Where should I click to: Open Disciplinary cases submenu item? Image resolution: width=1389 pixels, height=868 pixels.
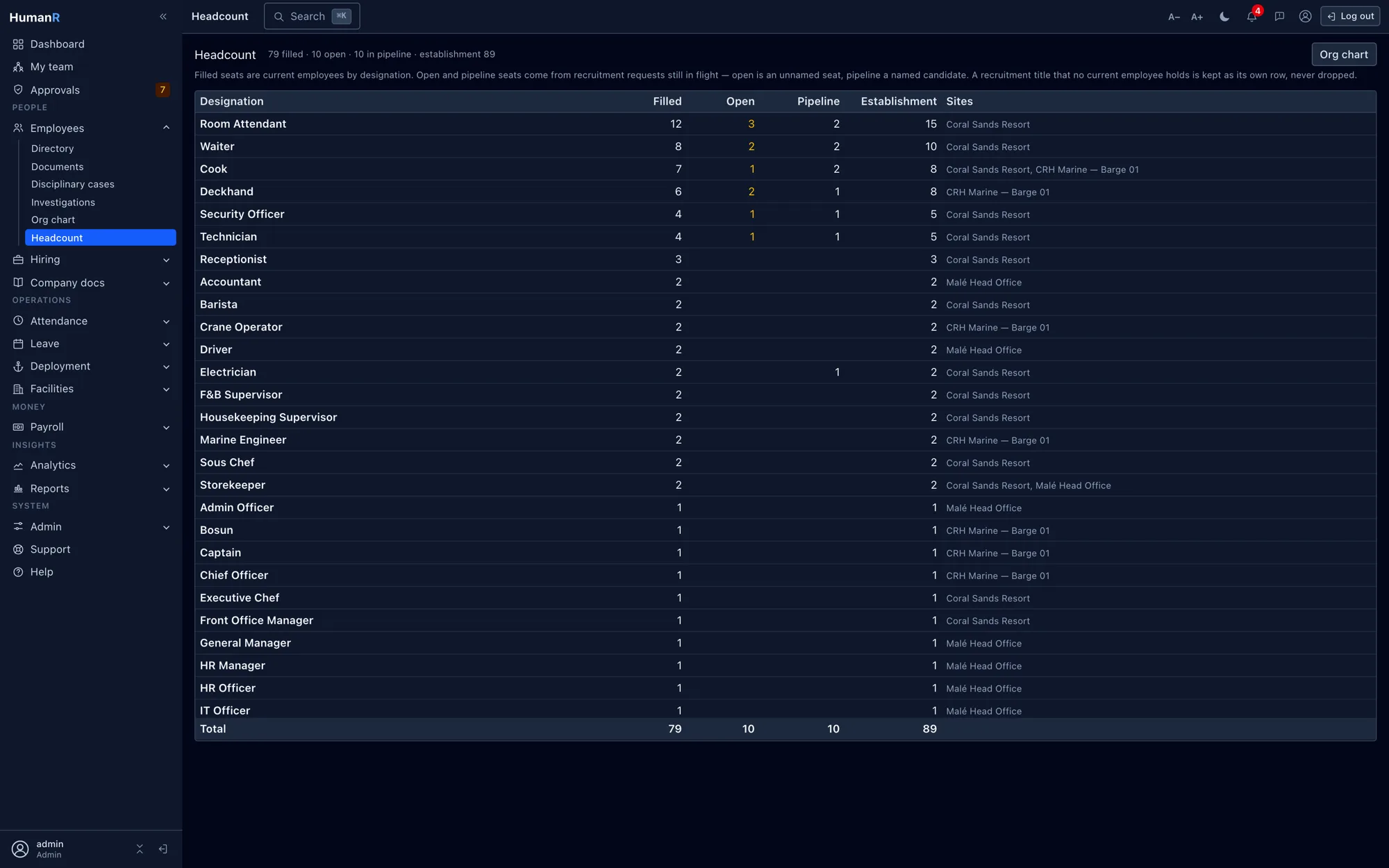coord(100,184)
